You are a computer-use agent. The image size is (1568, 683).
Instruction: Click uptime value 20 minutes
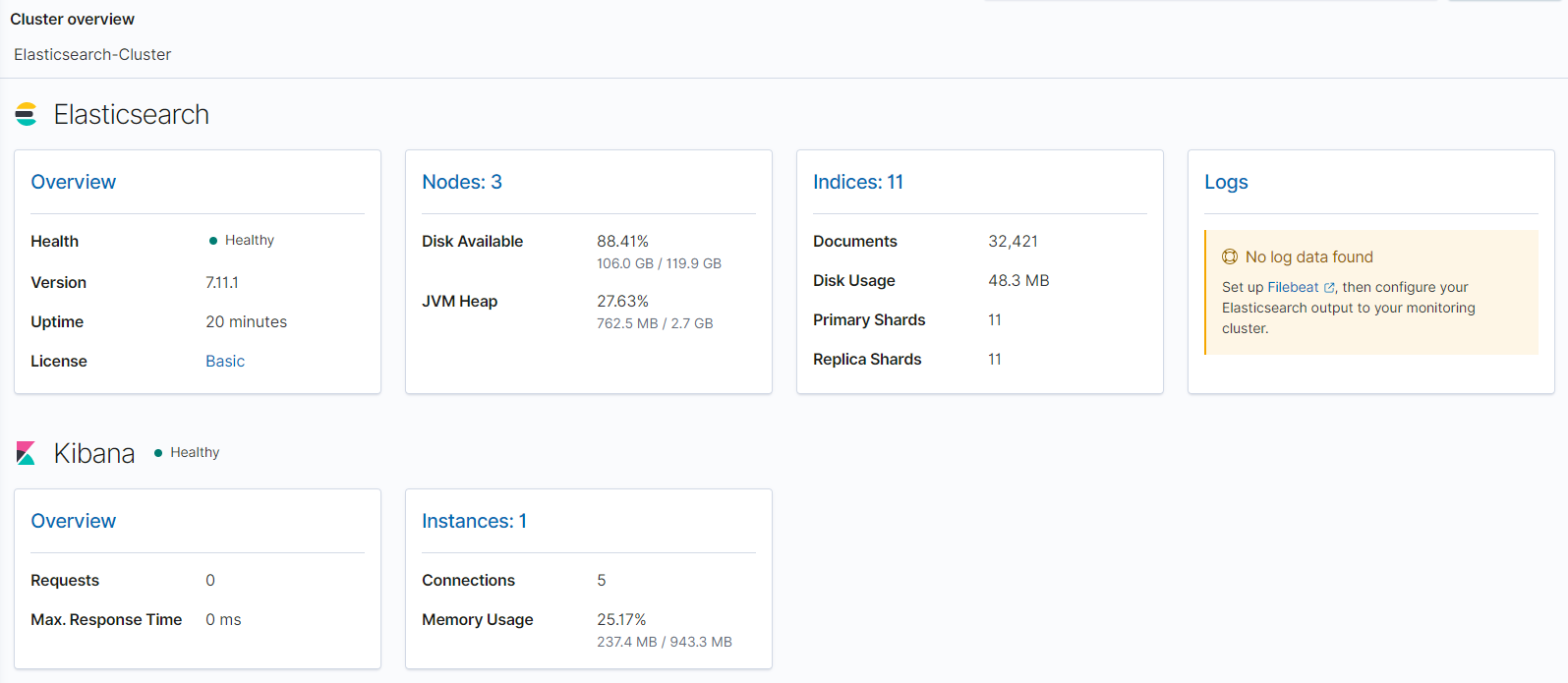coord(247,321)
